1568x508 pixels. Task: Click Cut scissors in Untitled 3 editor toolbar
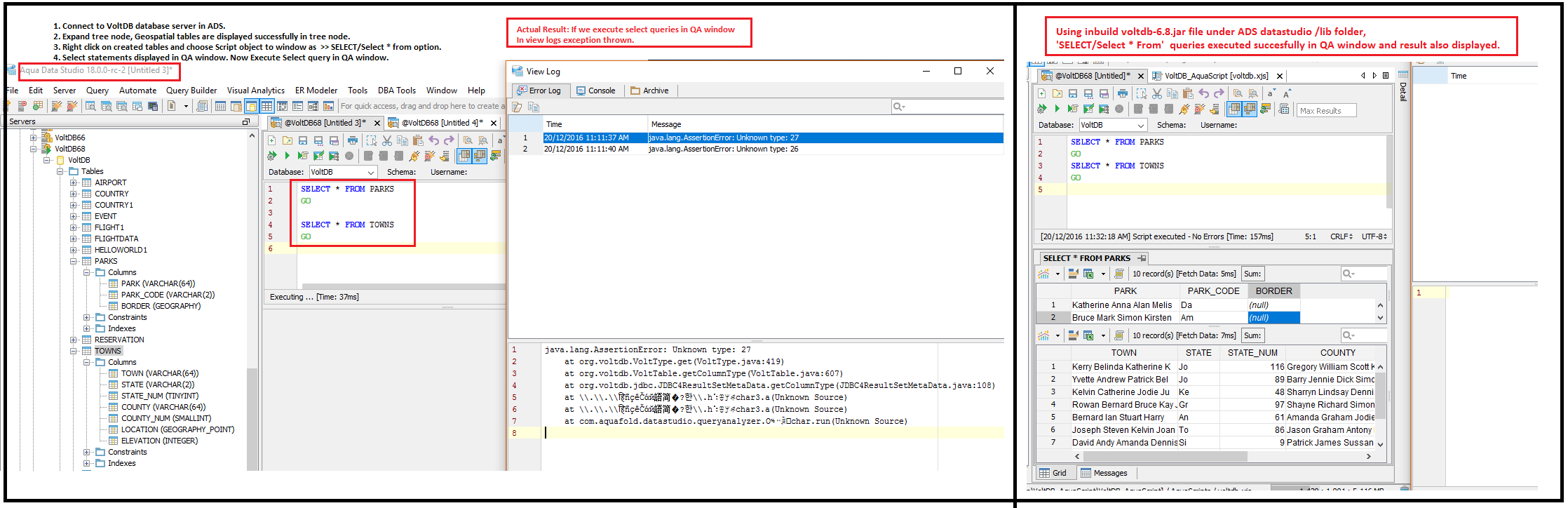386,140
